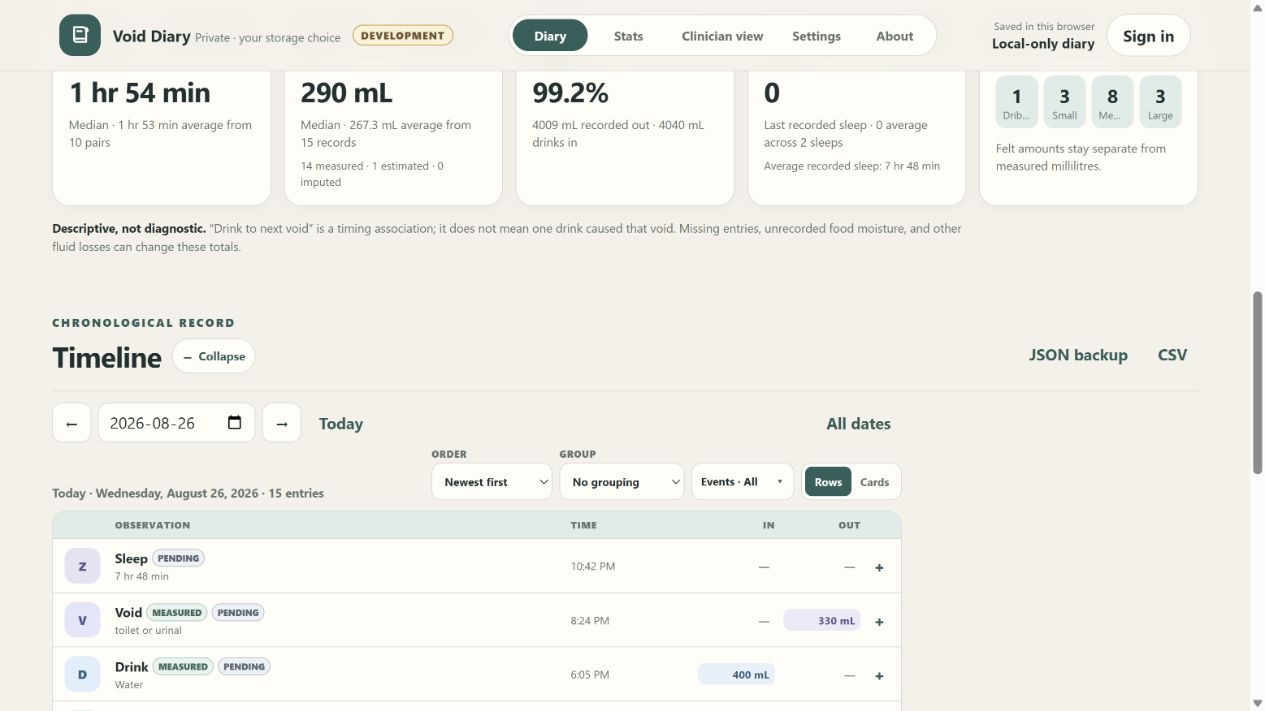
Task: Expand the 6:05 PM Drink row plus
Action: [880, 675]
